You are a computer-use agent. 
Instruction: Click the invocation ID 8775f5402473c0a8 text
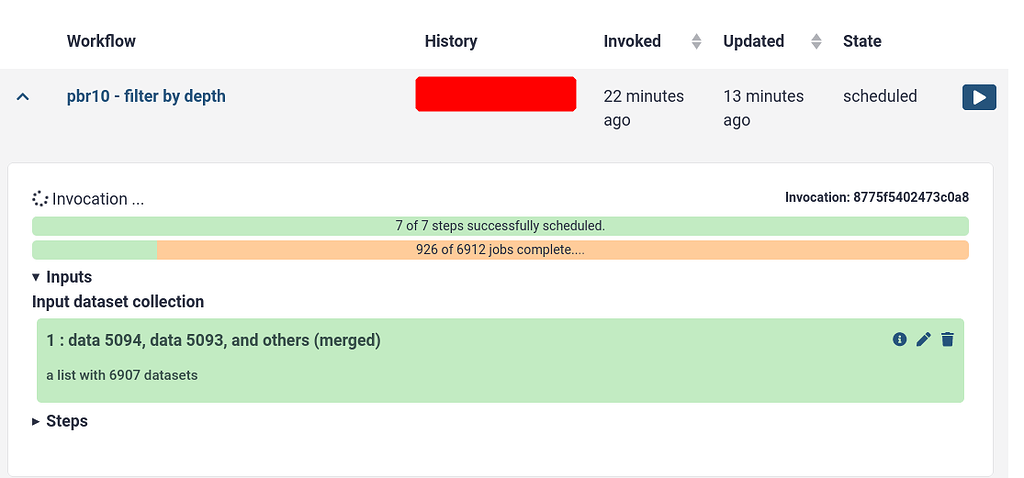(877, 197)
